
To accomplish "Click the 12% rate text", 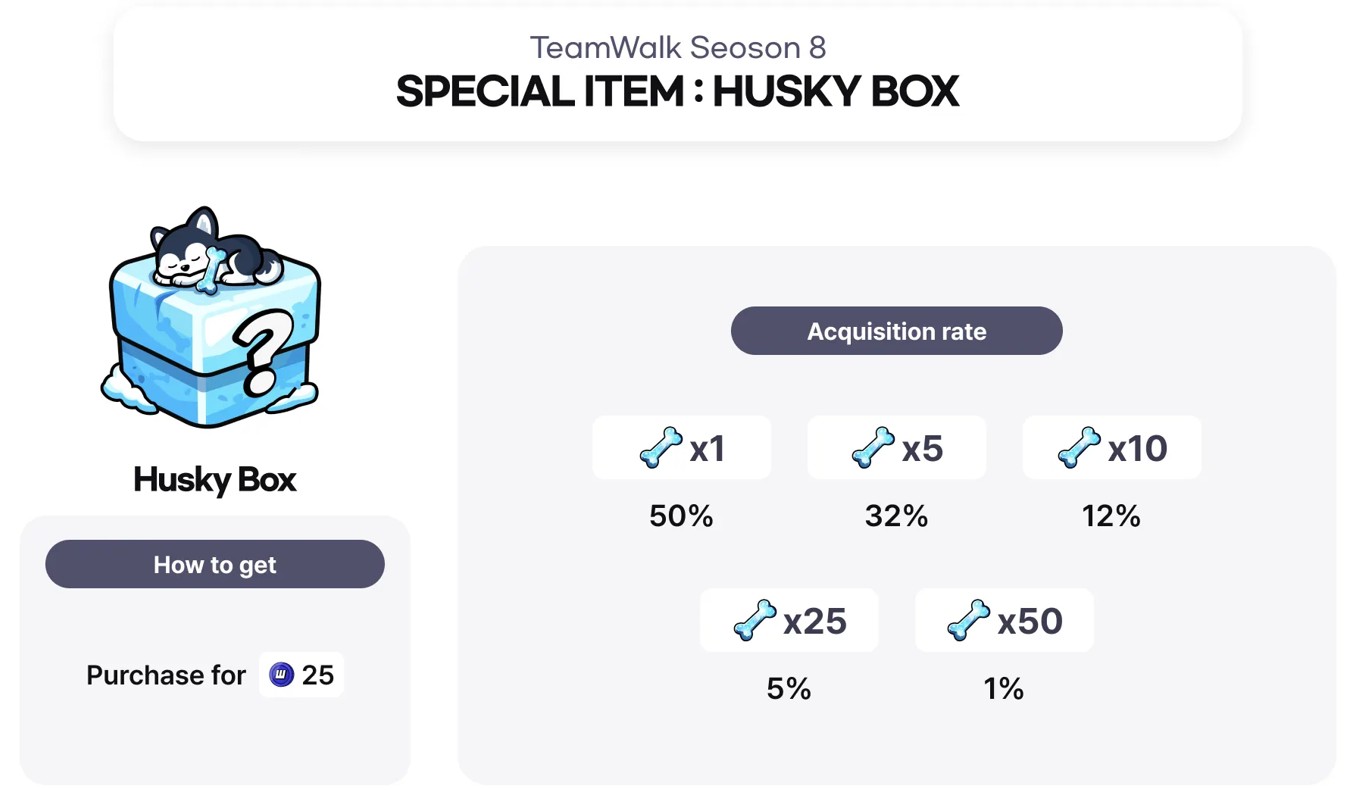I will pyautogui.click(x=1111, y=516).
